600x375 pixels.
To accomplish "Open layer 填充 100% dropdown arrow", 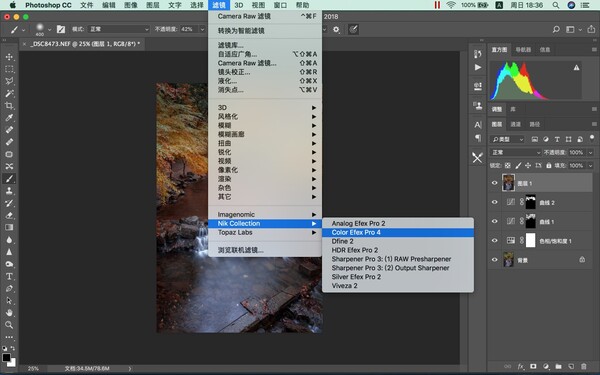I will (590, 165).
